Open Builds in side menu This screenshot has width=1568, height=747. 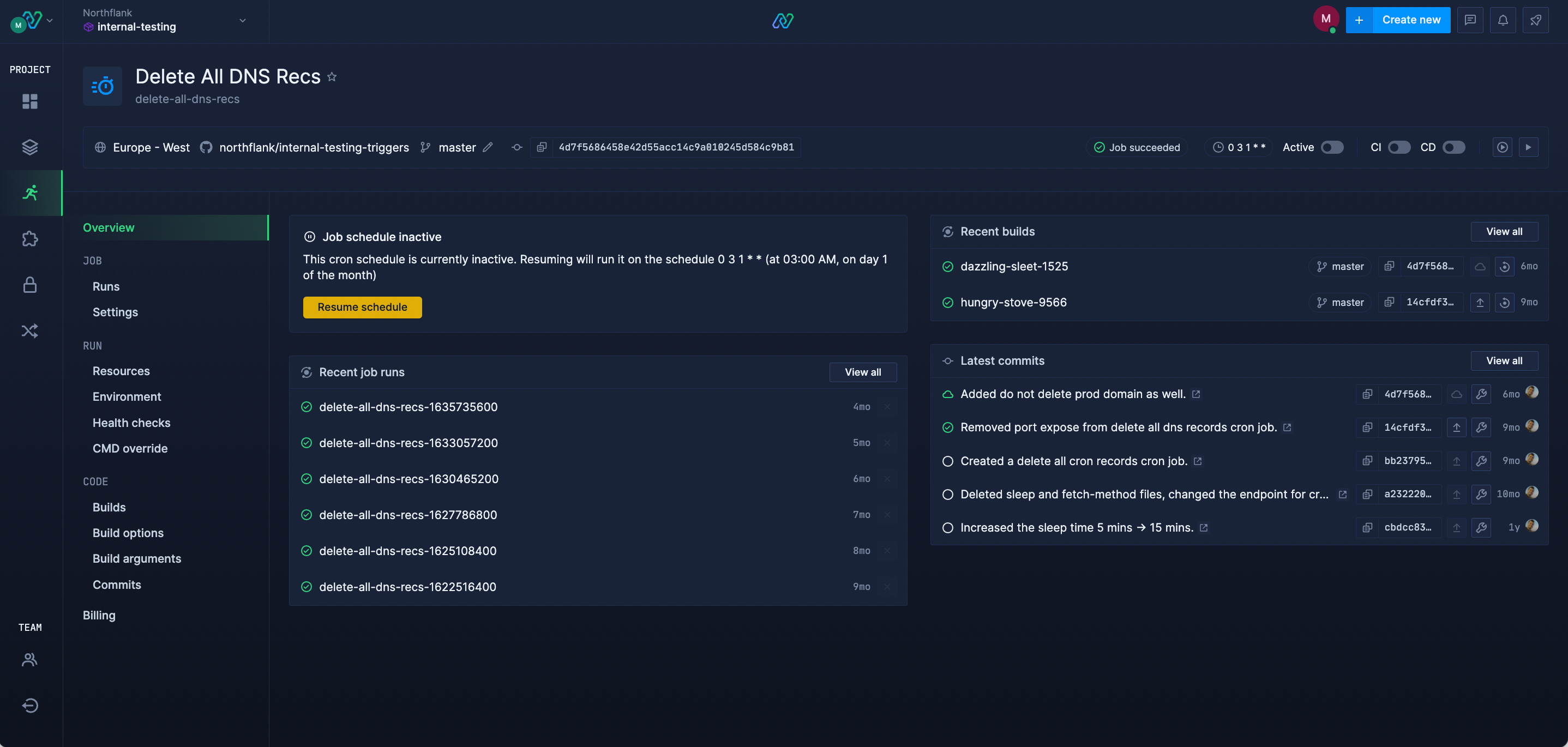point(109,507)
